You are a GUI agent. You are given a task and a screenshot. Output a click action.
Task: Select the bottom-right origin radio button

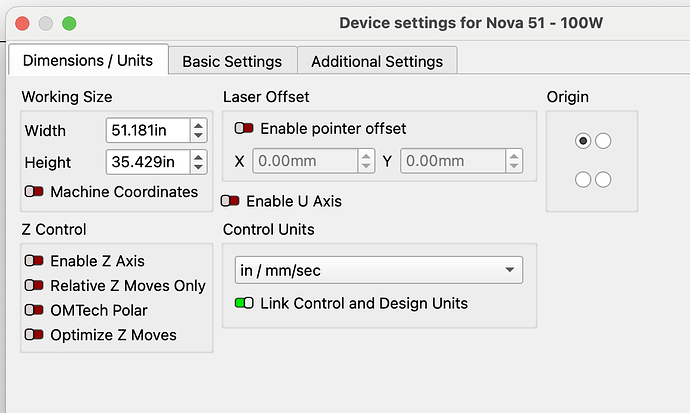tap(603, 179)
